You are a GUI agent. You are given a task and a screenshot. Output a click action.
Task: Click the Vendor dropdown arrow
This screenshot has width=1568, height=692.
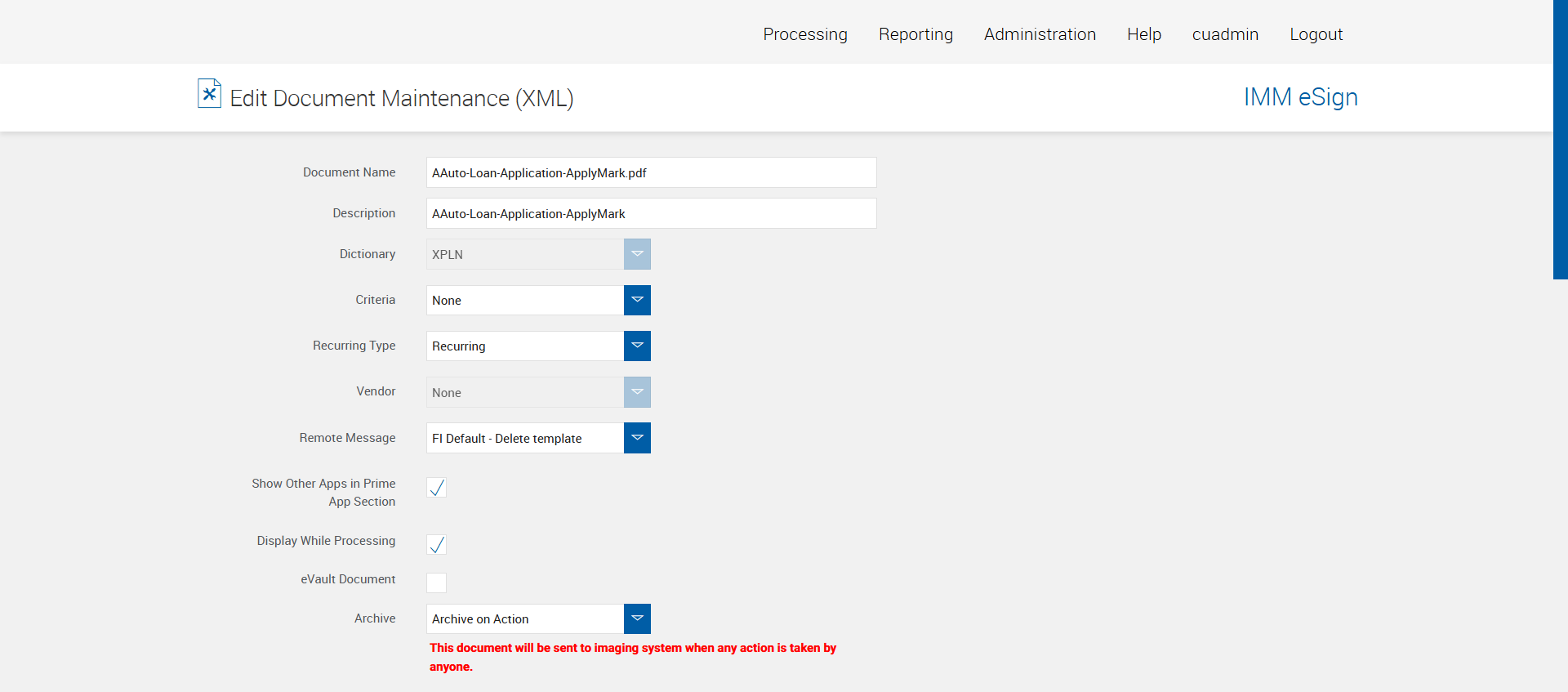(x=637, y=392)
